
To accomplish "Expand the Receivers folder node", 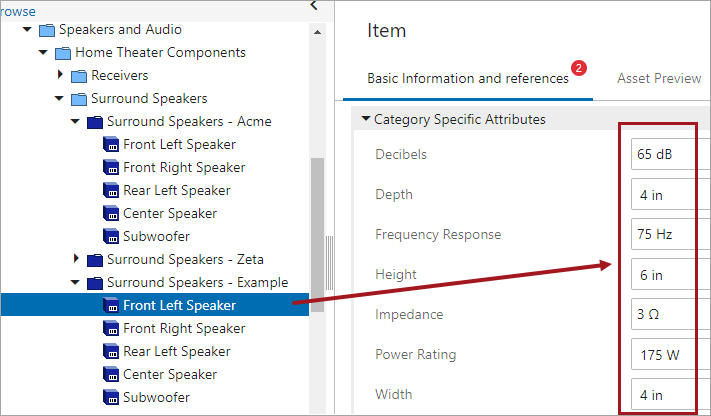I will click(x=60, y=76).
